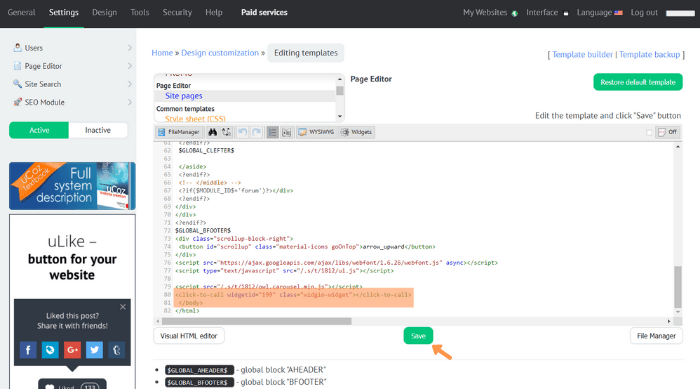
Task: Click the Page Editor document icon
Action: coord(17,66)
